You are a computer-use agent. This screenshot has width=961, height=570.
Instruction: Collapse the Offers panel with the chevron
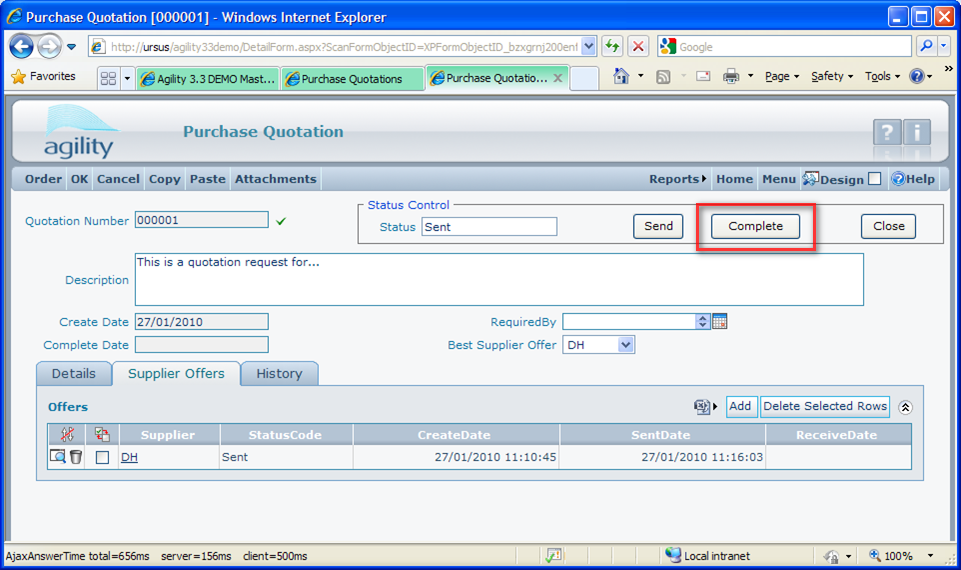click(905, 407)
